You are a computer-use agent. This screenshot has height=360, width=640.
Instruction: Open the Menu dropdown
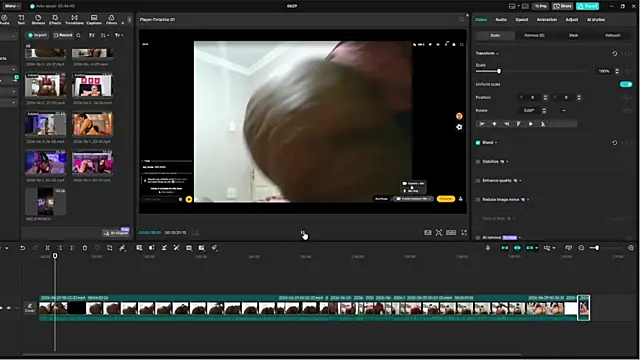[x=12, y=6]
